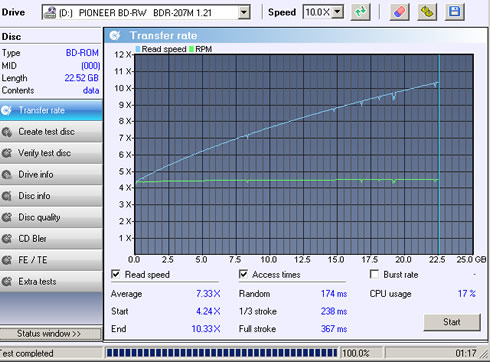Screen dimensions: 490x362
Task: Click the icon beside CD Bler
Action: [7, 239]
